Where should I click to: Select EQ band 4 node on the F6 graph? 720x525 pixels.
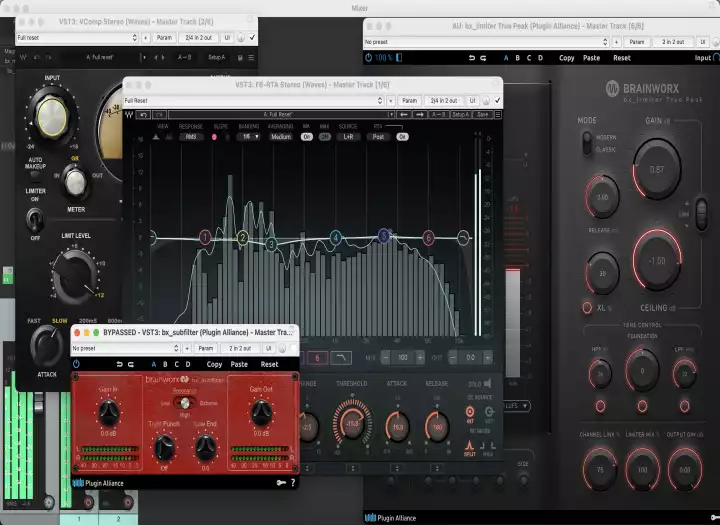336,237
